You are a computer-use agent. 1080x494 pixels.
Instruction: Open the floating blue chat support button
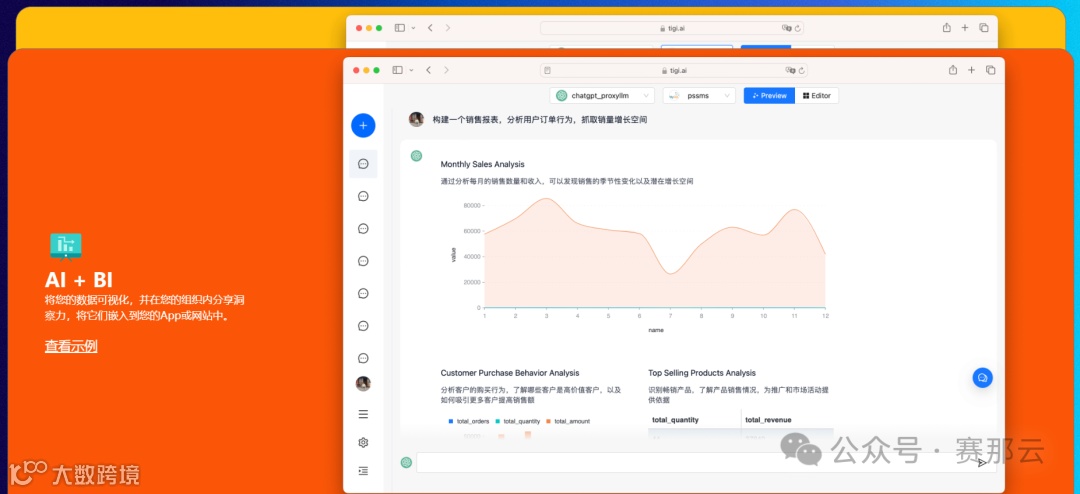click(x=982, y=378)
